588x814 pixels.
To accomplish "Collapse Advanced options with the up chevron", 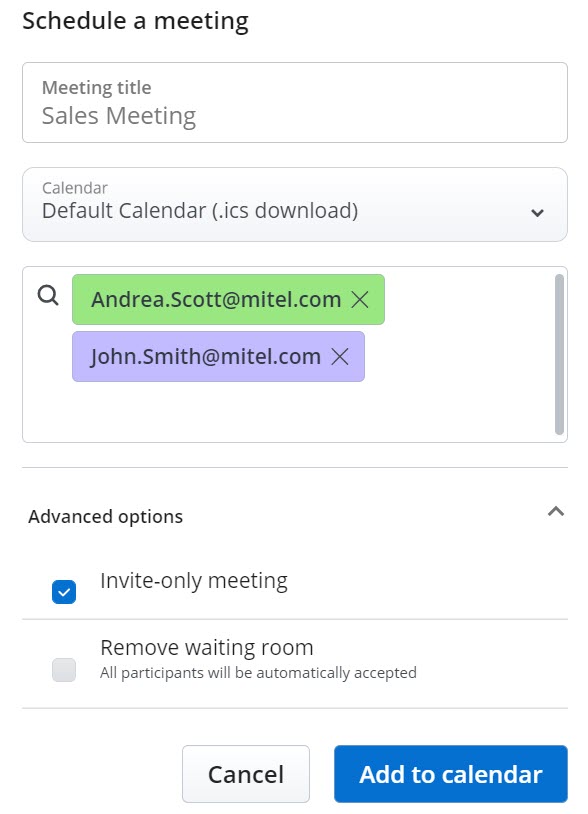I will pos(556,512).
